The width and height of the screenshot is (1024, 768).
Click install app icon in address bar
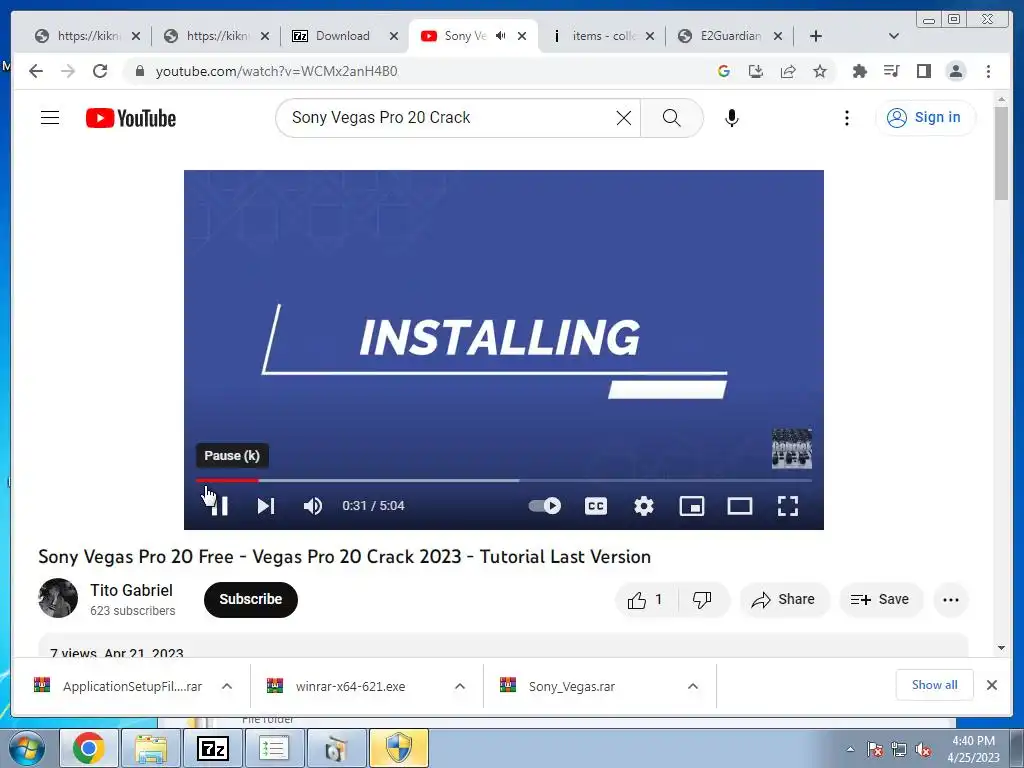(x=756, y=71)
